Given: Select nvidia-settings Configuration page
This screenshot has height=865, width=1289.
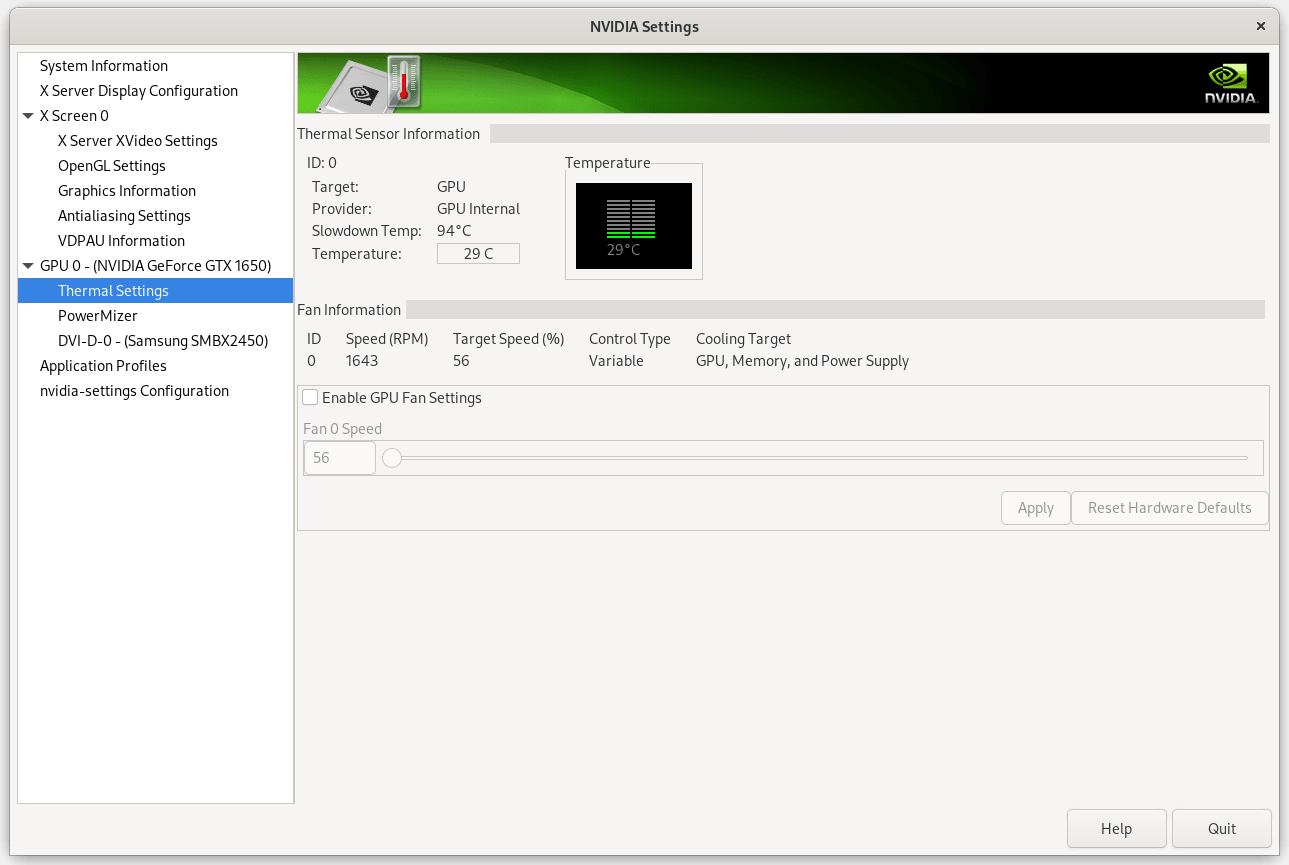Looking at the screenshot, I should [x=134, y=390].
